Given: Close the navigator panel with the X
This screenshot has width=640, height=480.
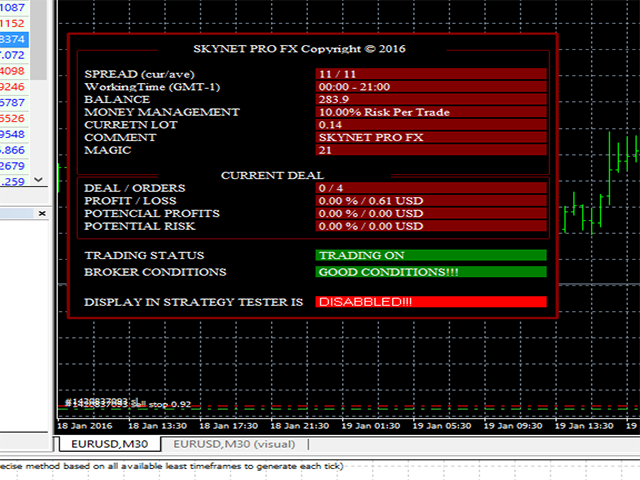Looking at the screenshot, I should point(42,213).
